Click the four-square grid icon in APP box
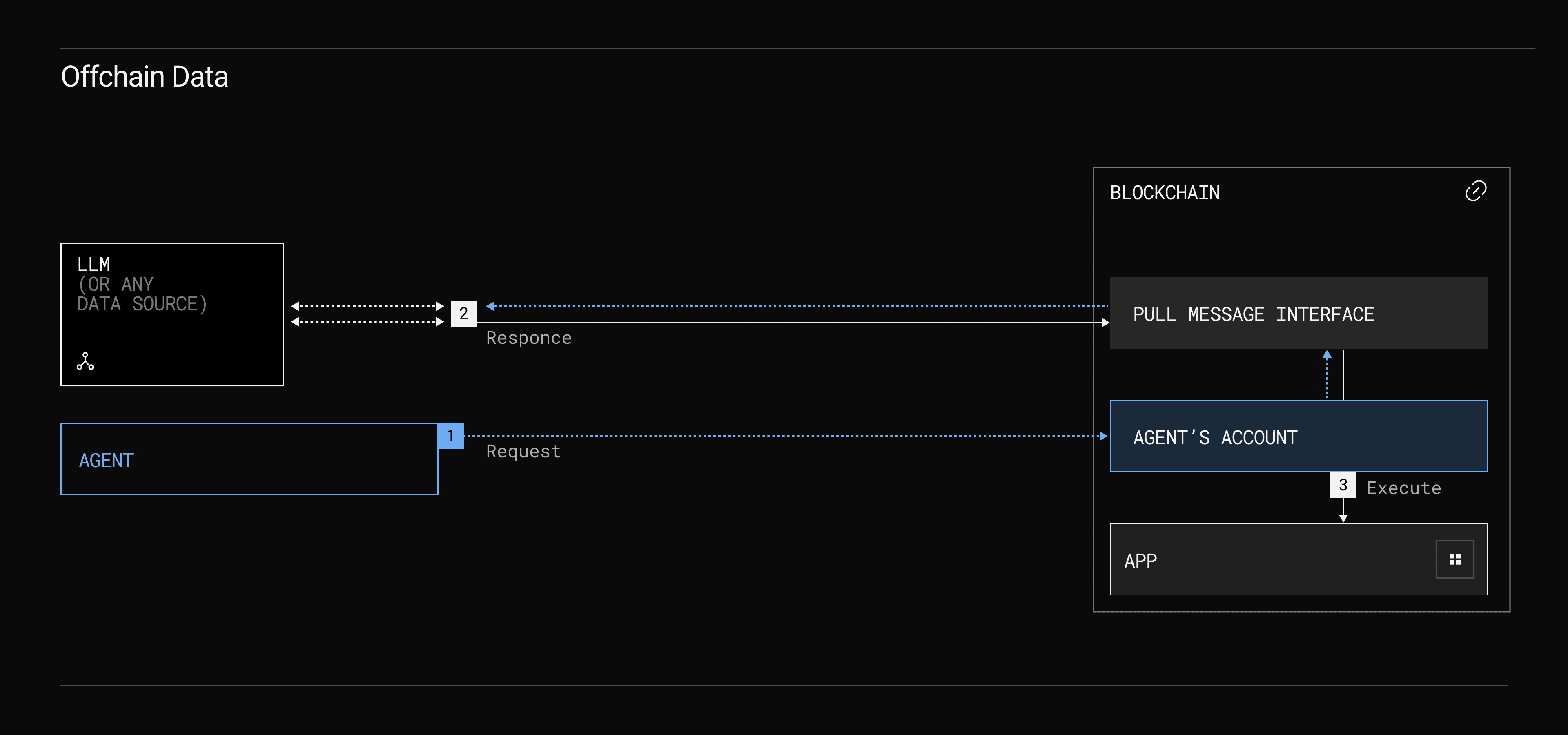 point(1455,559)
